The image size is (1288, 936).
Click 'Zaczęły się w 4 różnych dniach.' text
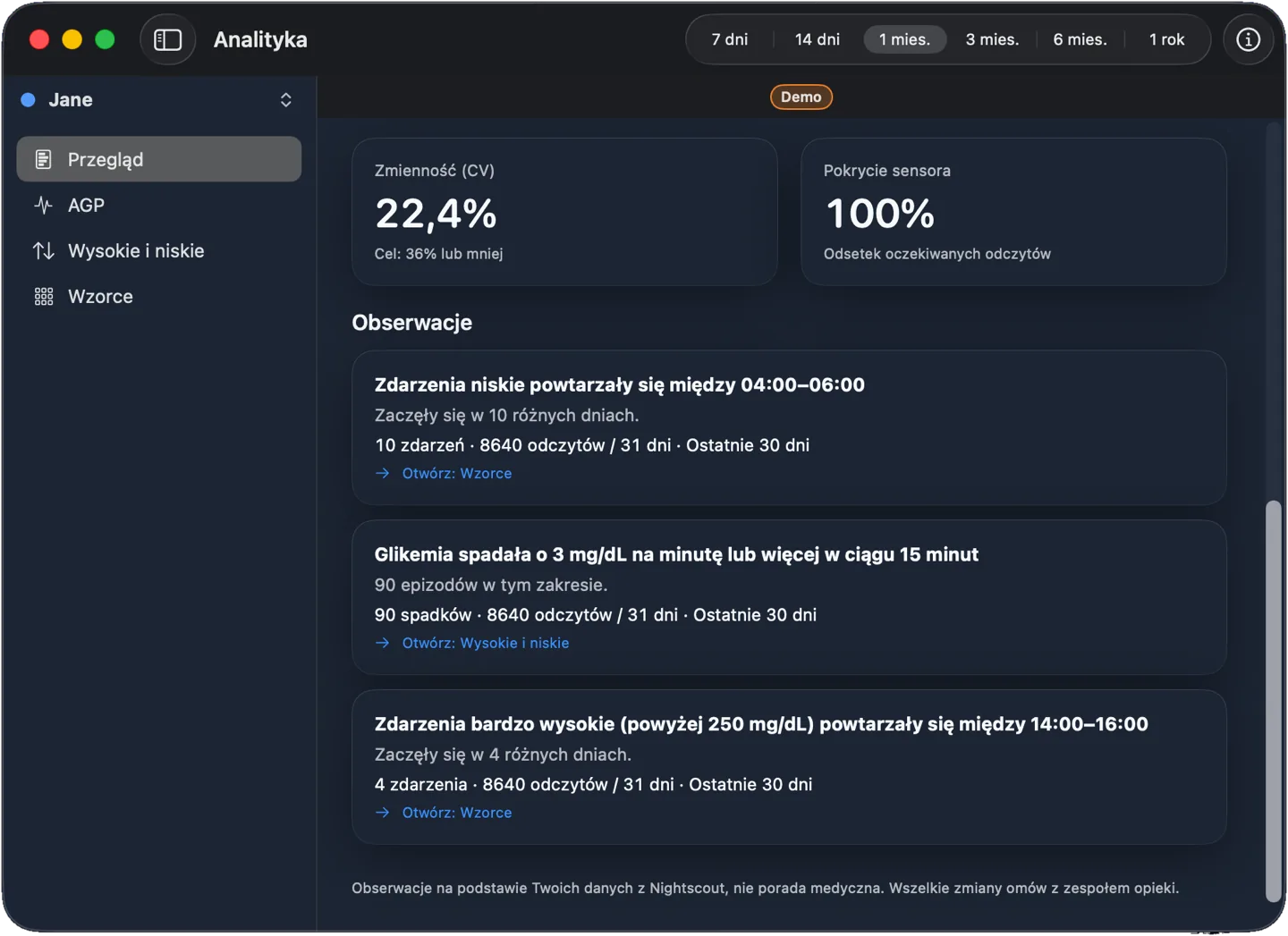point(503,755)
